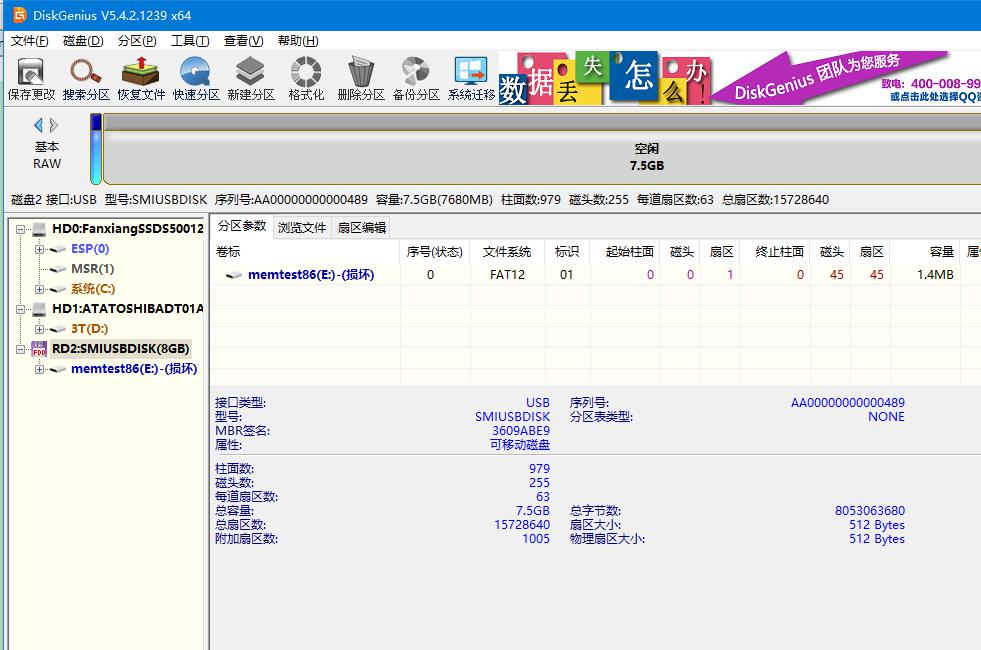This screenshot has width=981, height=650.
Task: Expand the 3T(D:) partition node
Action: pyautogui.click(x=39, y=329)
